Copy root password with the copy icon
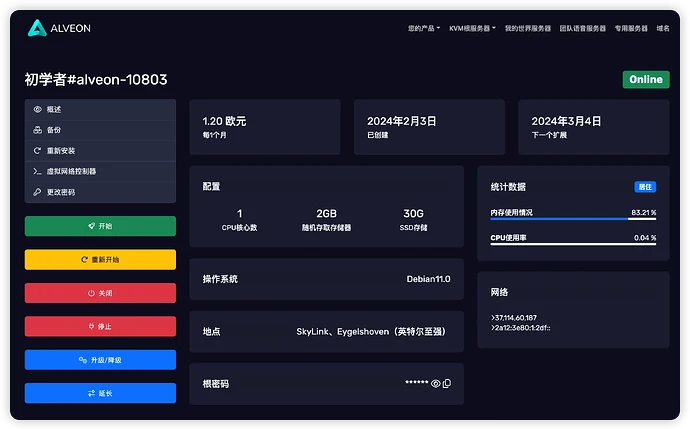 pos(447,384)
